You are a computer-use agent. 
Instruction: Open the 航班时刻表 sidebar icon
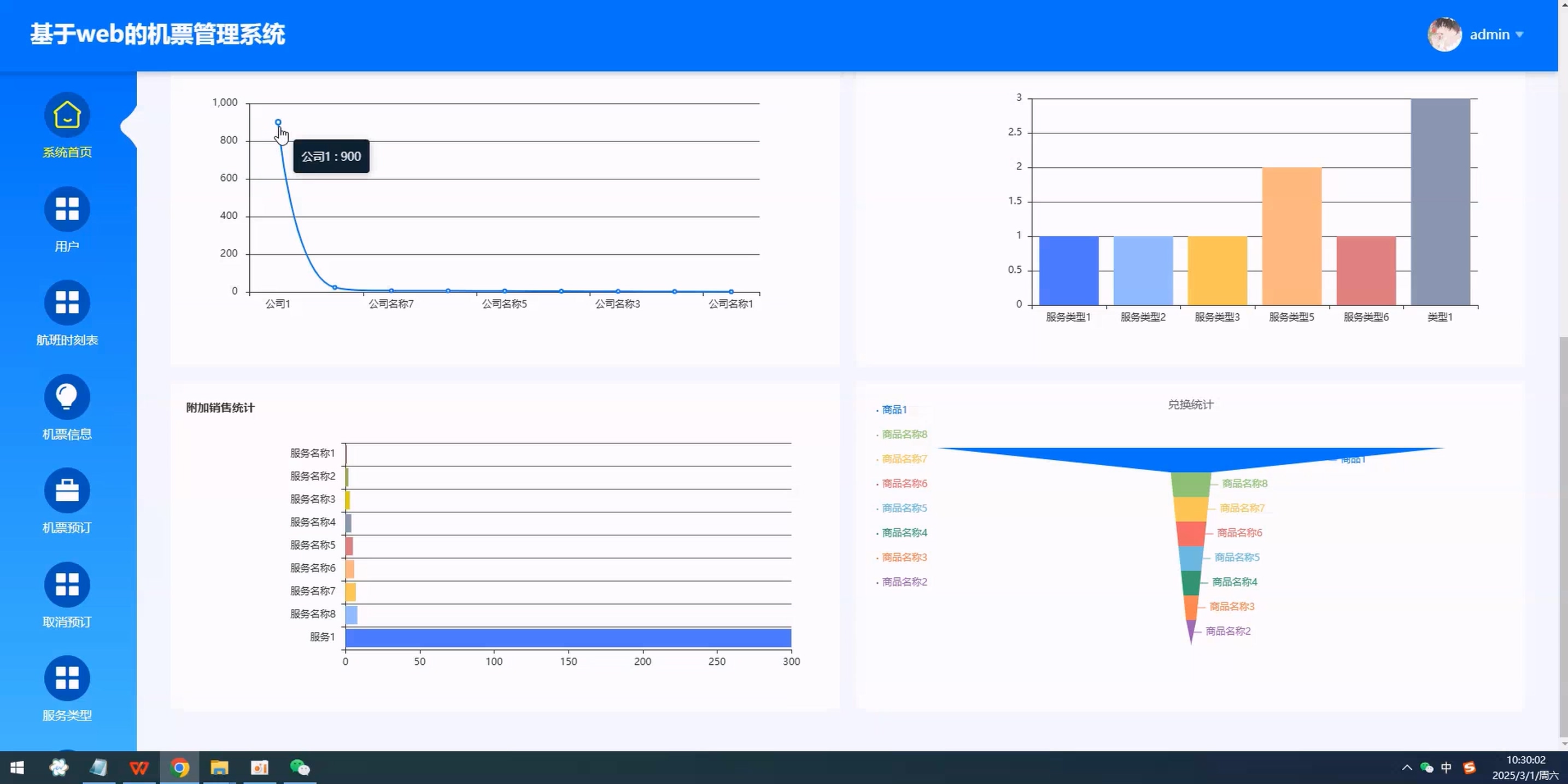[x=67, y=302]
